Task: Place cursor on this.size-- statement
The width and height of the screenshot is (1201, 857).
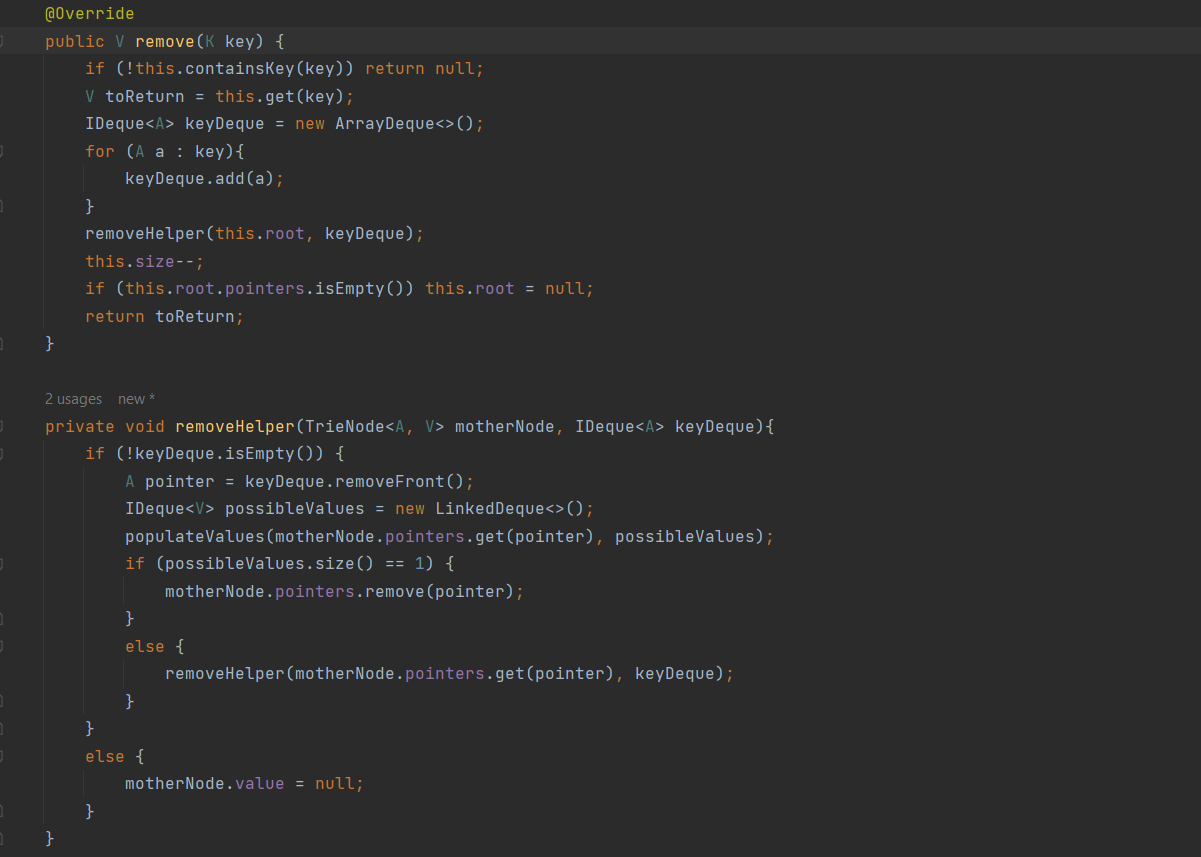Action: [x=144, y=261]
